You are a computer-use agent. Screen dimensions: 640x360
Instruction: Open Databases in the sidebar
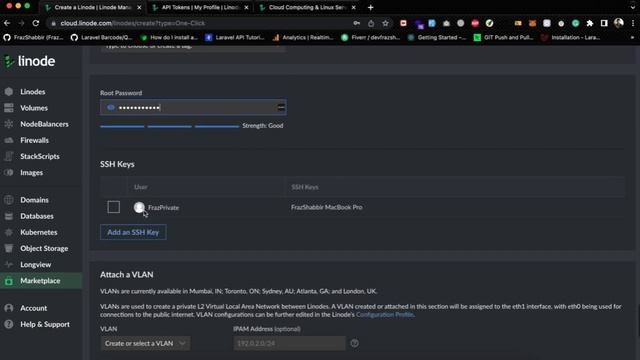point(37,216)
